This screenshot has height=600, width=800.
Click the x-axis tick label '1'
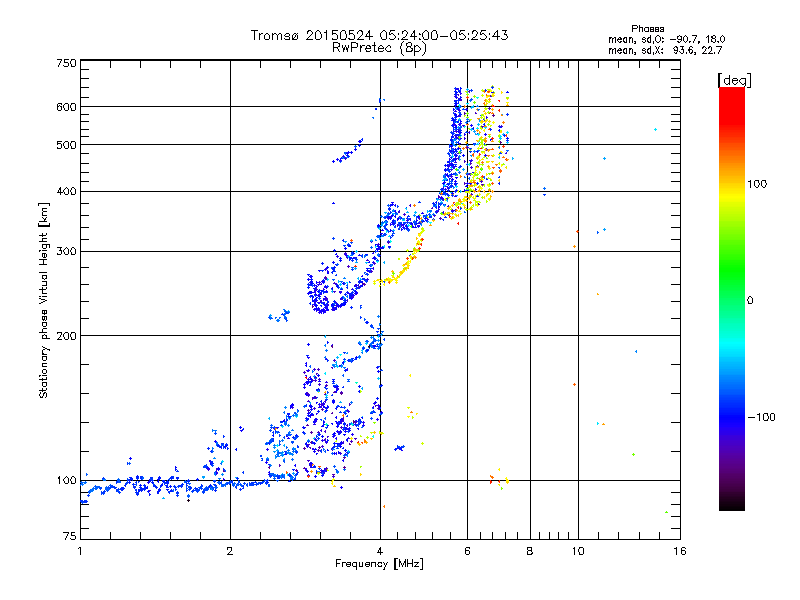[x=80, y=551]
